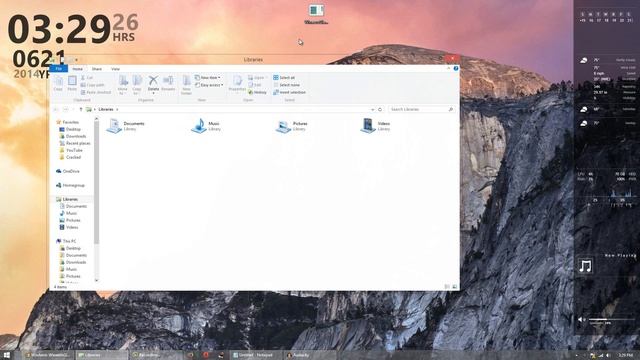Open the Easy access dropdown
The width and height of the screenshot is (640, 360).
(209, 85)
